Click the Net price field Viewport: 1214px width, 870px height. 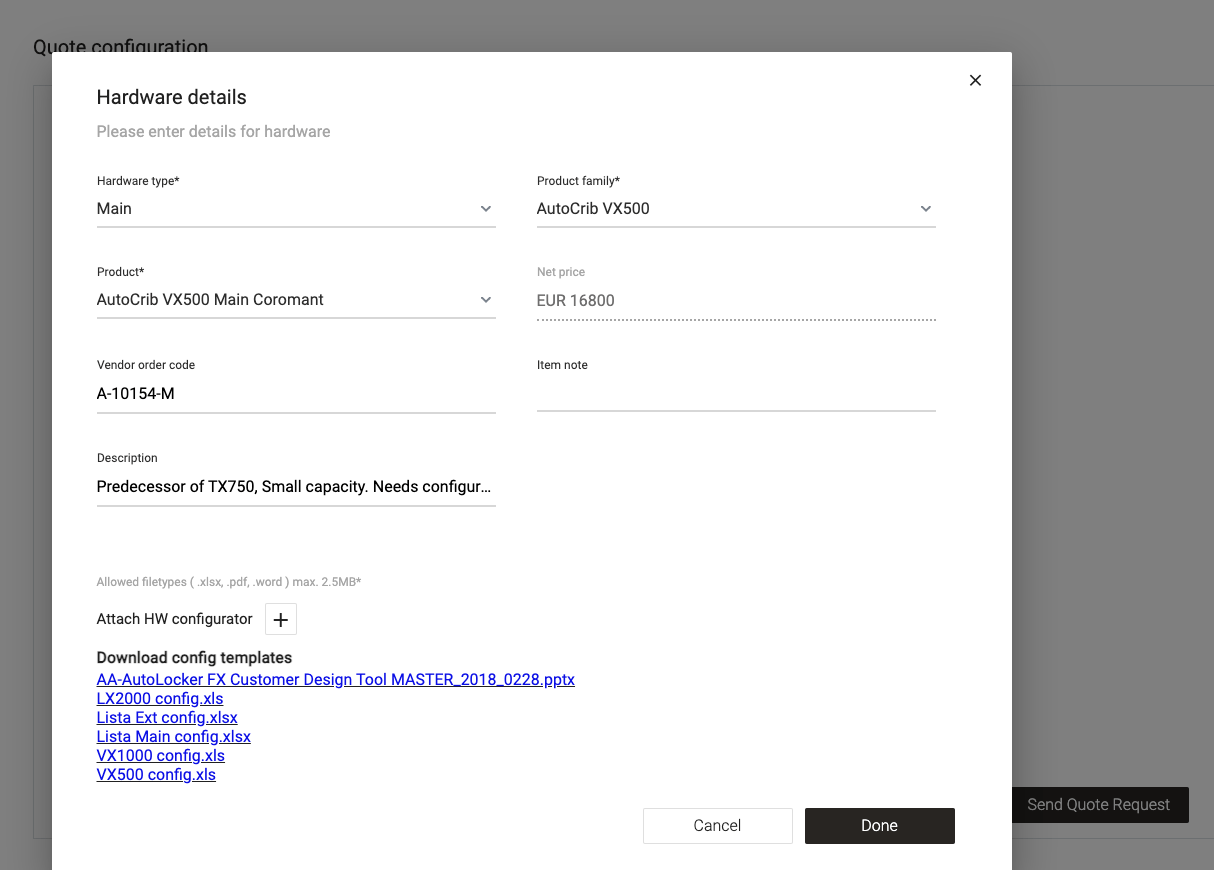click(x=735, y=300)
